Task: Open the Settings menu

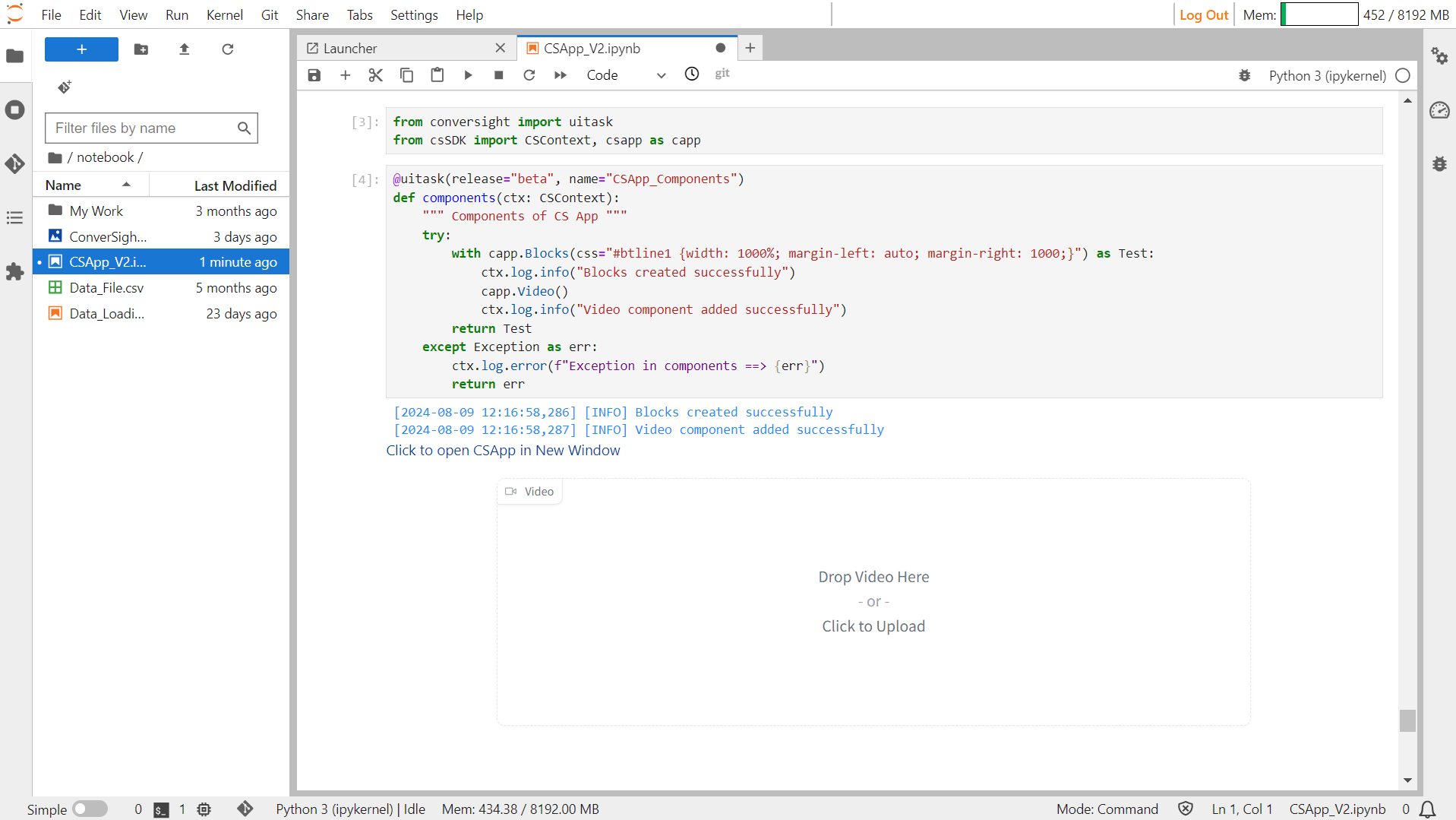Action: (414, 15)
